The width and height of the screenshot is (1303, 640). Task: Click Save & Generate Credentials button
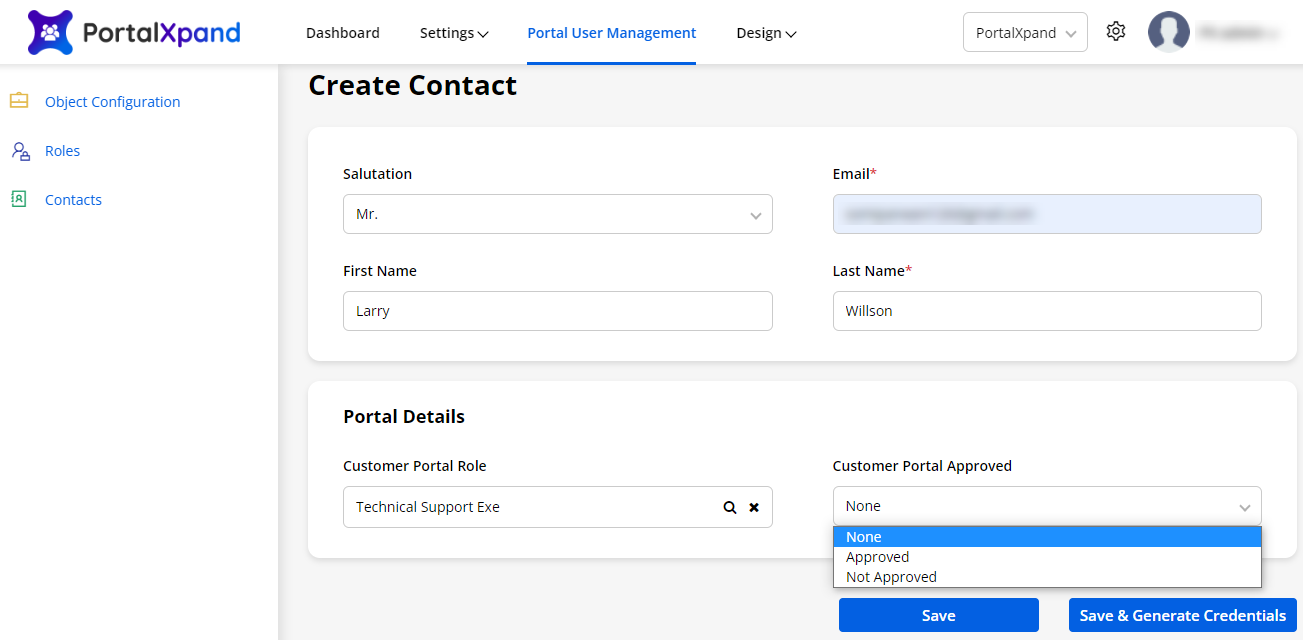1182,615
